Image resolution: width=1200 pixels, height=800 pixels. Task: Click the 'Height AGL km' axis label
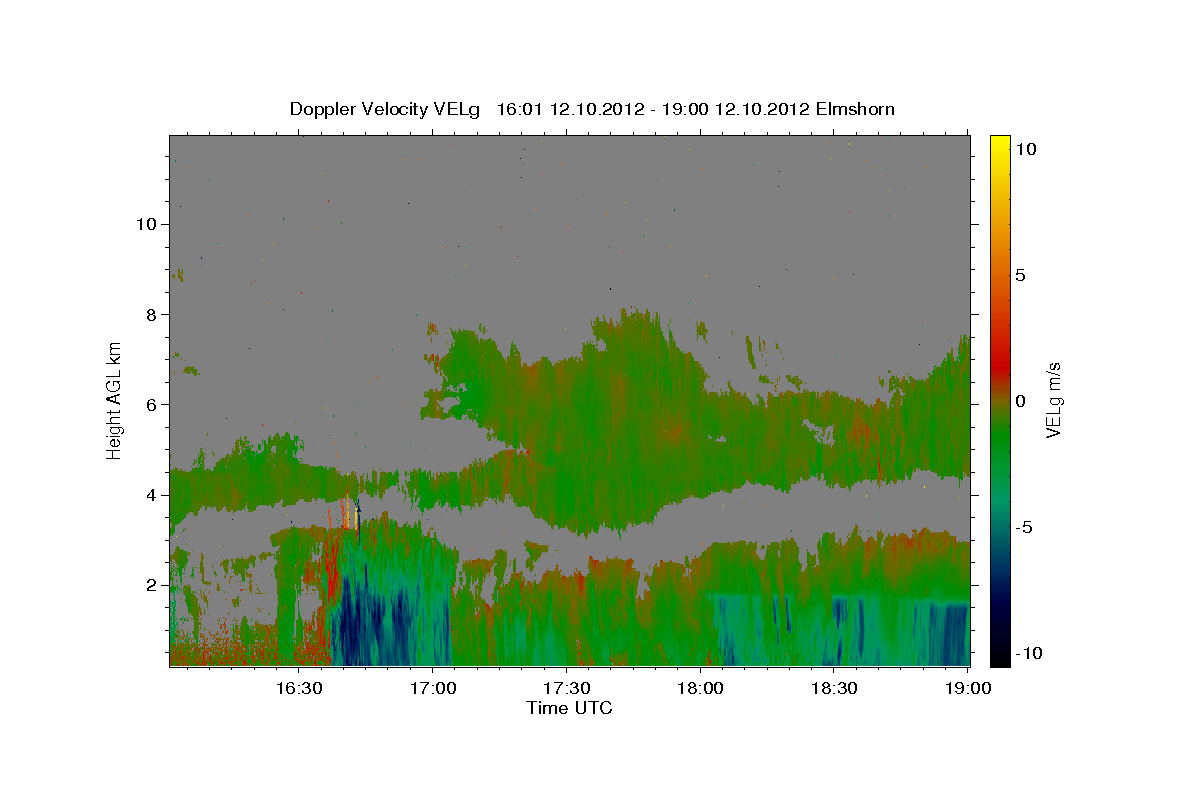coord(114,400)
